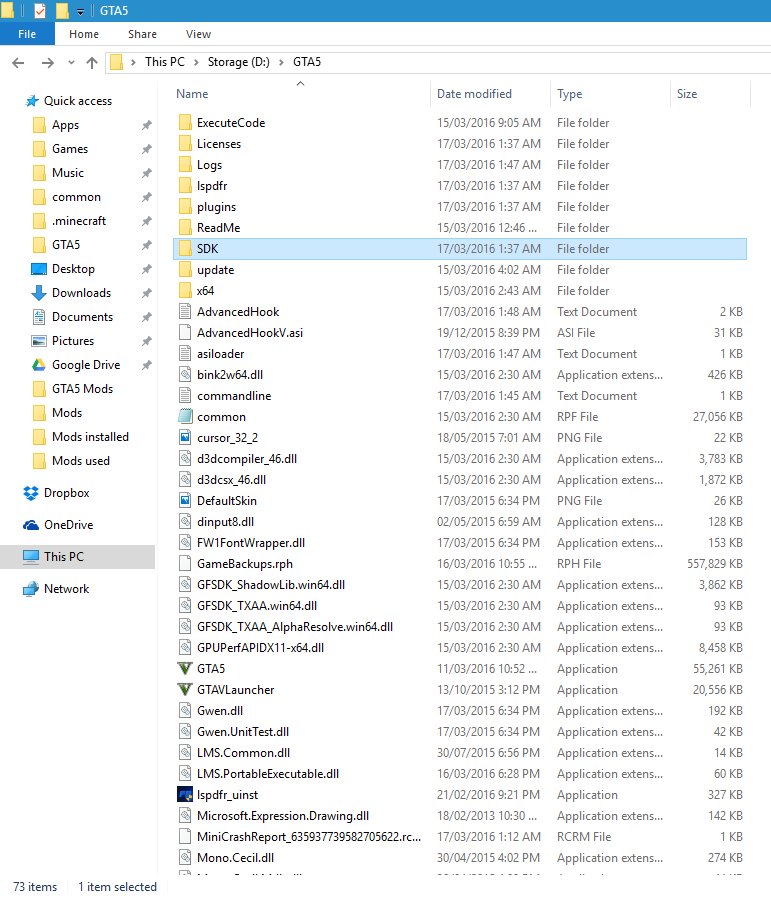The height and width of the screenshot is (898, 771).
Task: Click the This PC computer icon
Action: [x=30, y=557]
